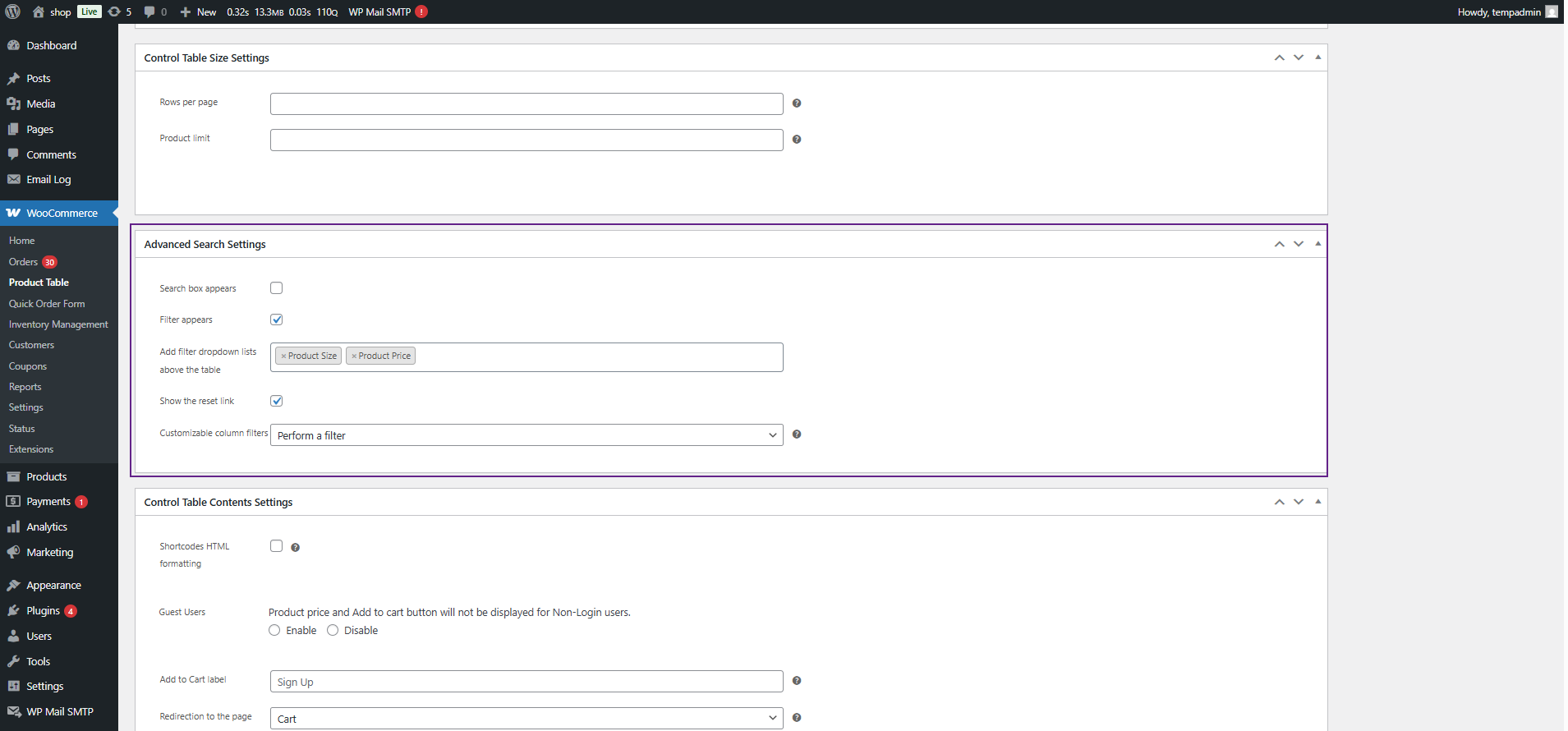The image size is (1568, 731).
Task: Go to Quick Order Form submenu
Action: click(47, 304)
